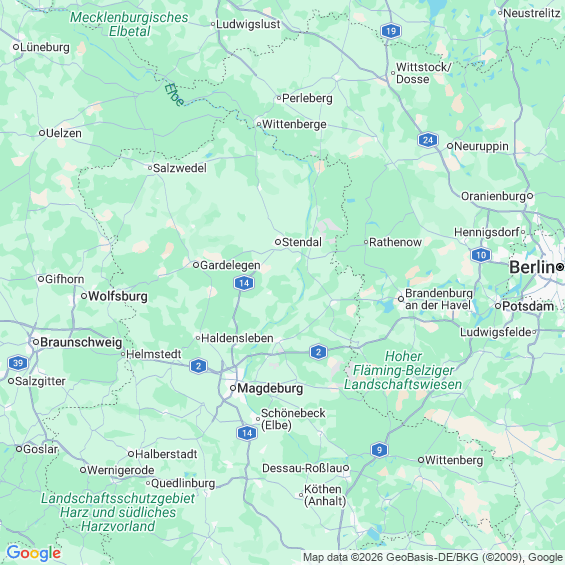The height and width of the screenshot is (565, 565).
Task: Select the Magdeburg city label
Action: pyautogui.click(x=270, y=388)
